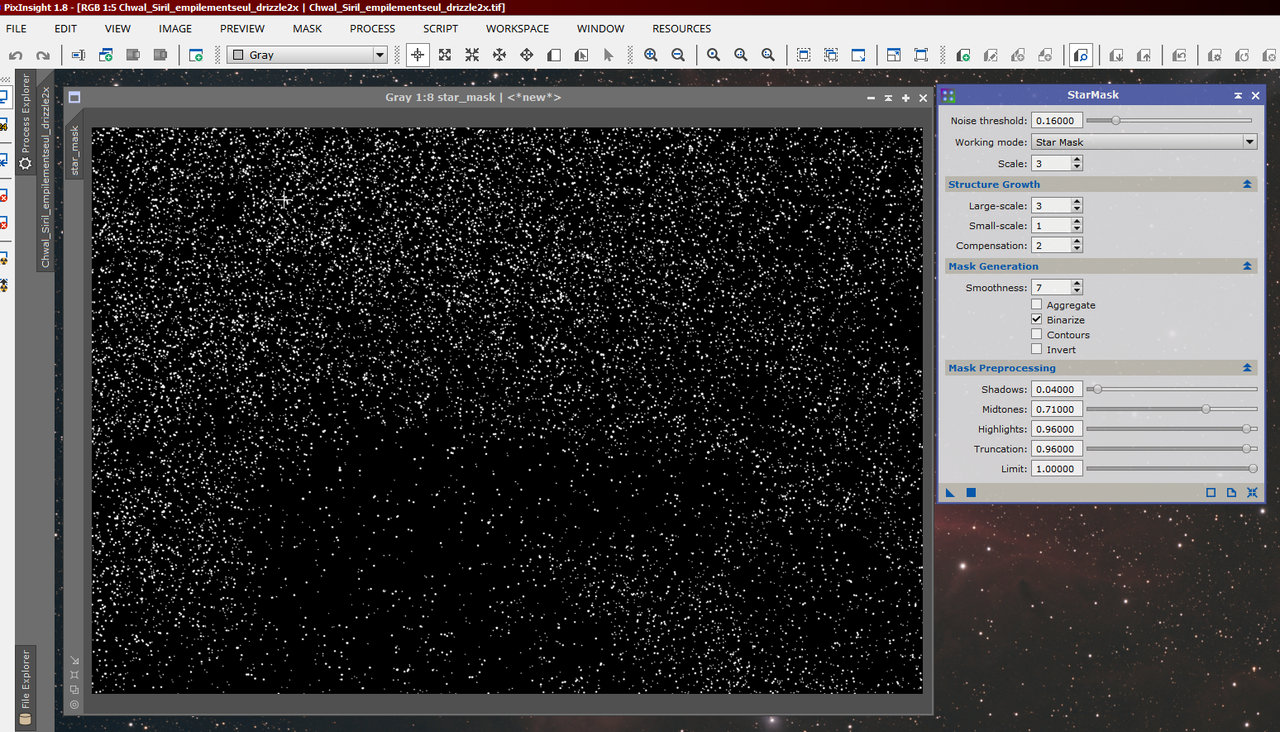Uncheck the Binarize checkbox
Image resolution: width=1280 pixels, height=732 pixels.
[x=1037, y=320]
